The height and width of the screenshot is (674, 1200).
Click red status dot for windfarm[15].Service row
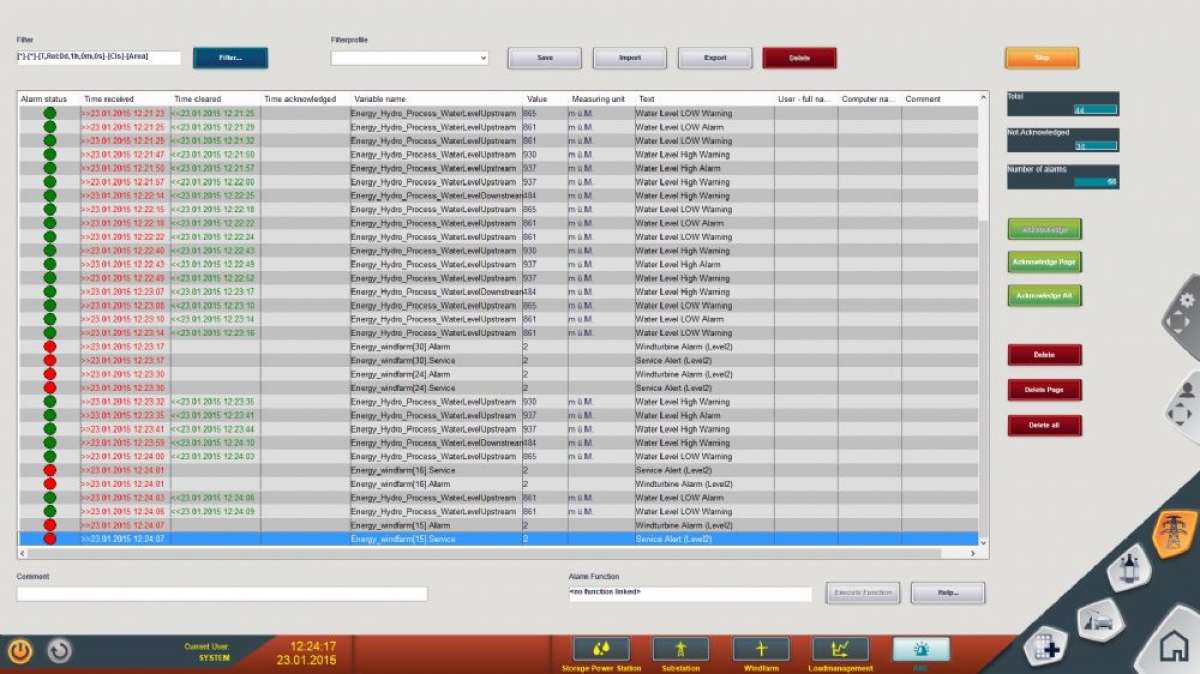click(50, 539)
